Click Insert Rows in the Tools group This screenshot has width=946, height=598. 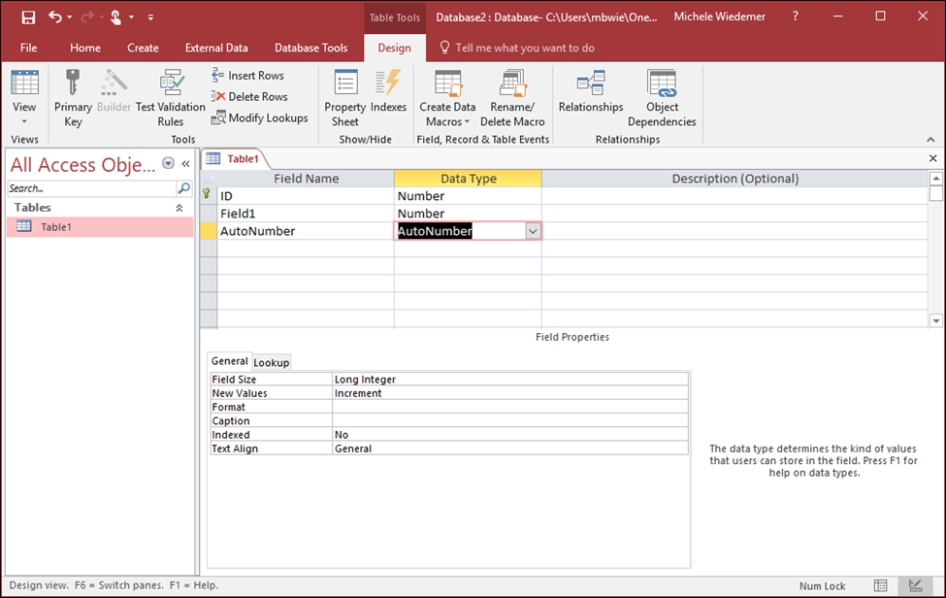(248, 75)
